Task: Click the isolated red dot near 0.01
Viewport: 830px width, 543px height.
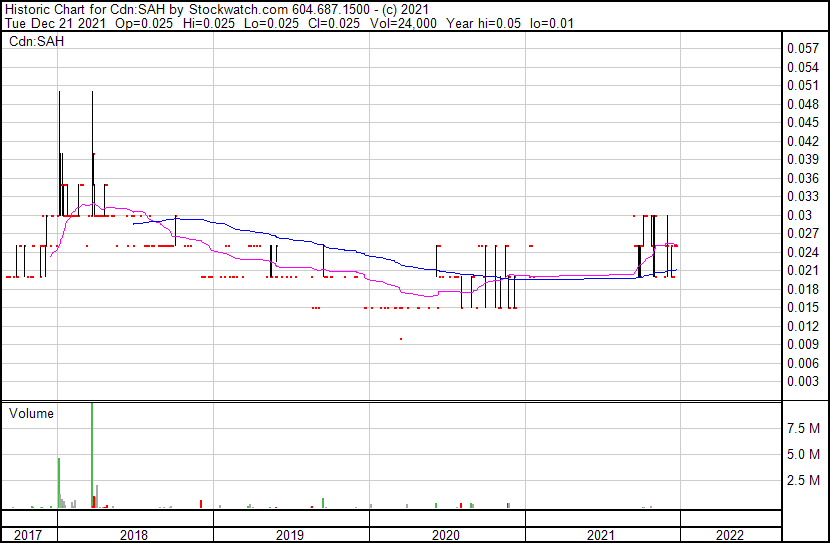Action: click(401, 339)
